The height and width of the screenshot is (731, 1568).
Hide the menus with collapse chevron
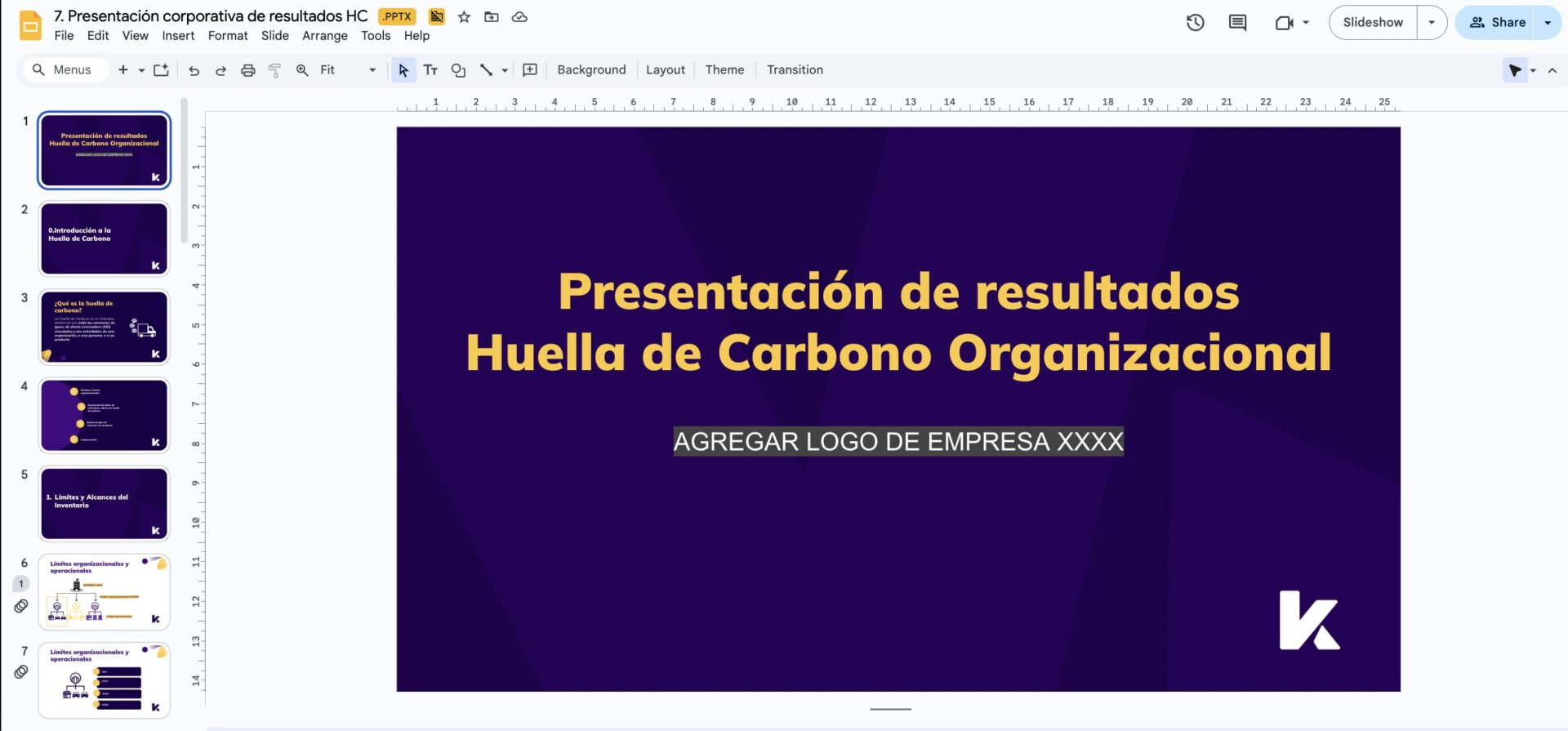[1552, 70]
